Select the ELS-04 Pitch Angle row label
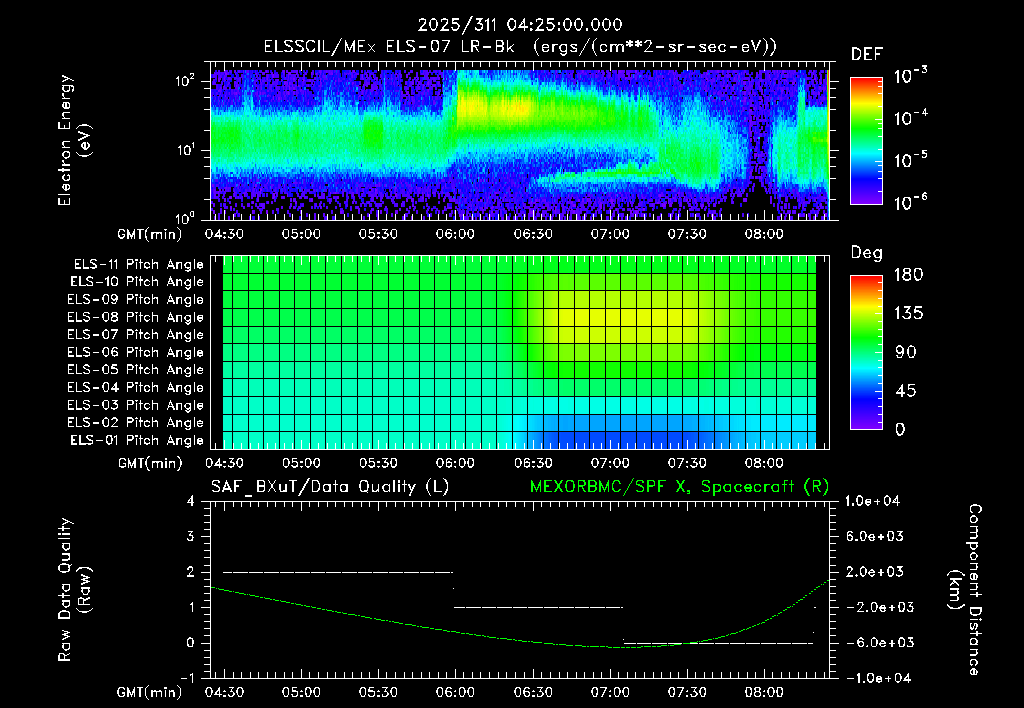 (136, 388)
